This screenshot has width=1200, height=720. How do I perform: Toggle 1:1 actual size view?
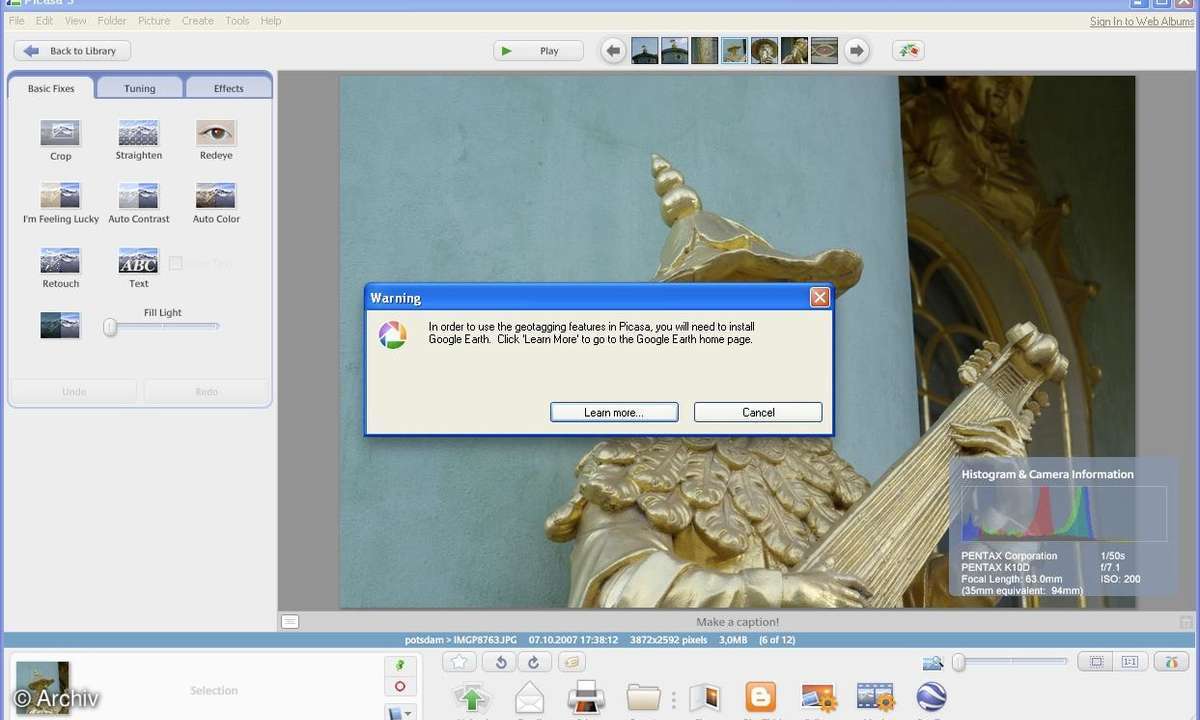pos(1130,662)
